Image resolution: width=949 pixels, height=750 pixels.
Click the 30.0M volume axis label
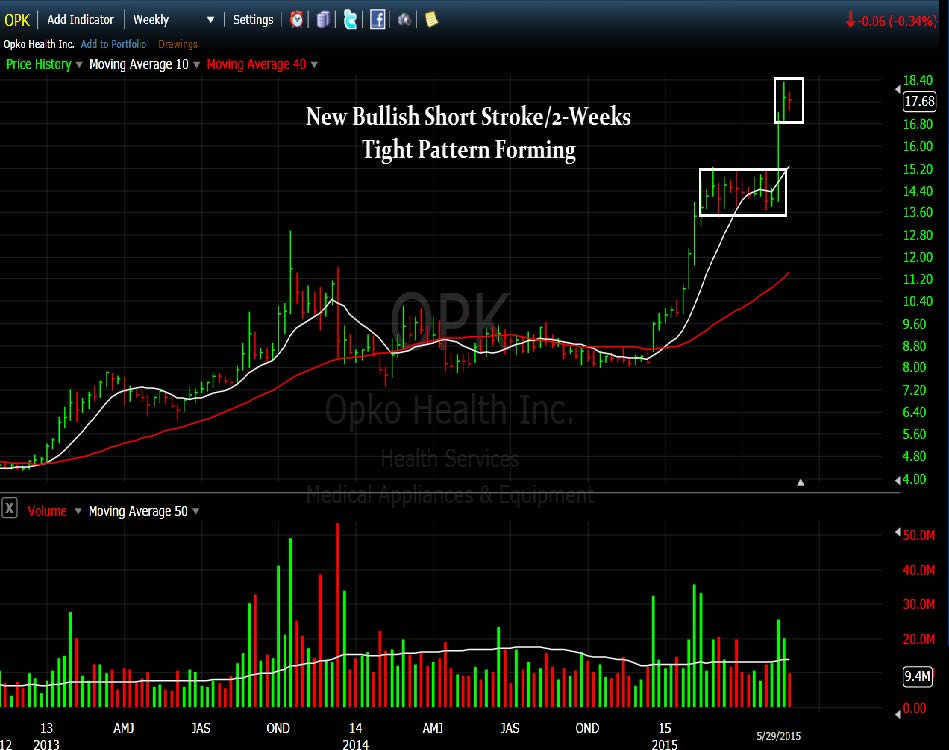pyautogui.click(x=919, y=604)
